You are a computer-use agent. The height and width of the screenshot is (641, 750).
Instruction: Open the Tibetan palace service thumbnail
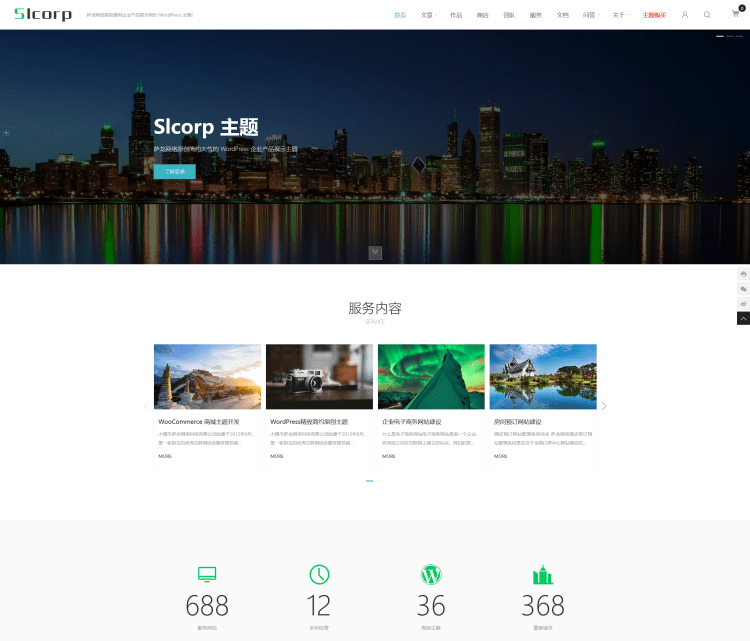pos(208,376)
